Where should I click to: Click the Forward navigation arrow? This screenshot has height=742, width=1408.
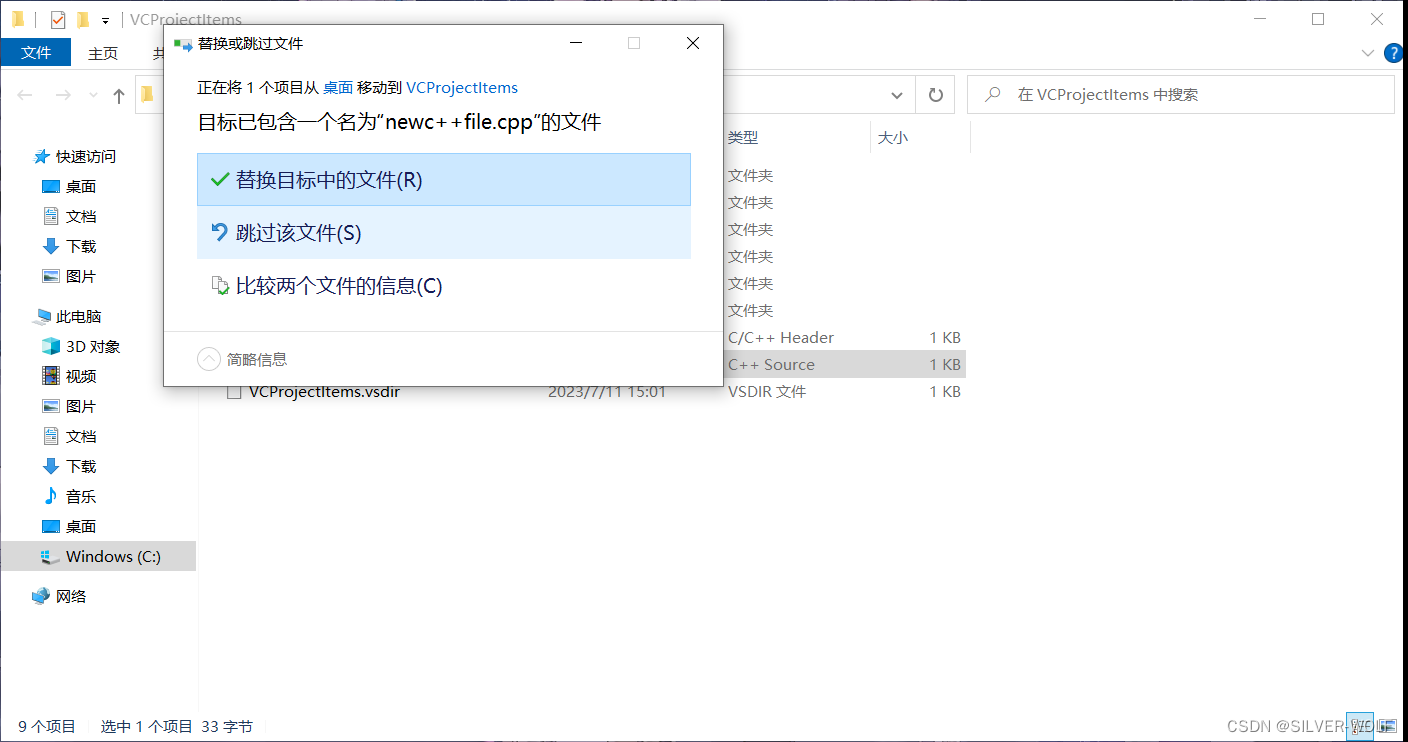[62, 95]
